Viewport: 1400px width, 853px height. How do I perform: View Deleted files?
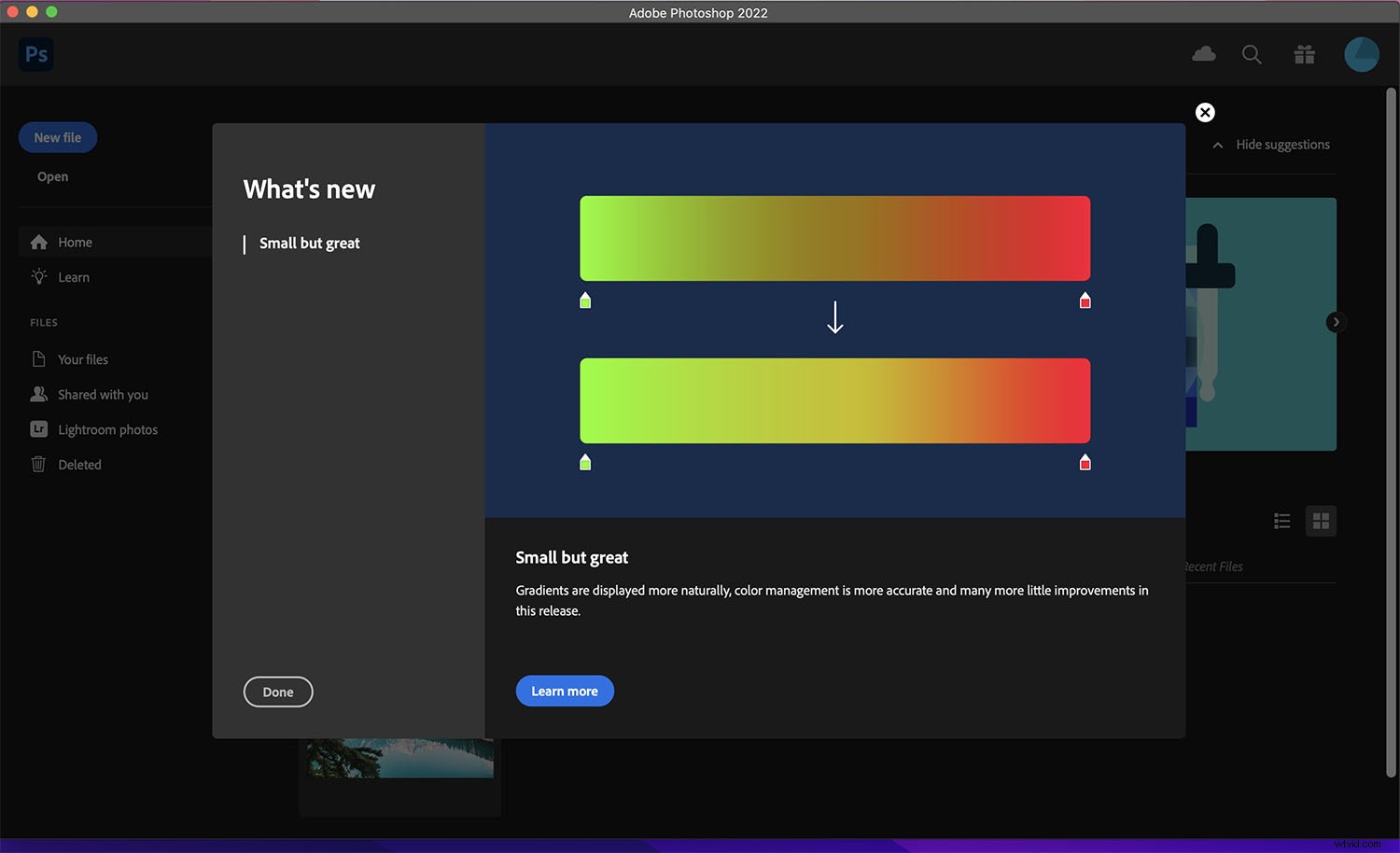click(x=79, y=465)
